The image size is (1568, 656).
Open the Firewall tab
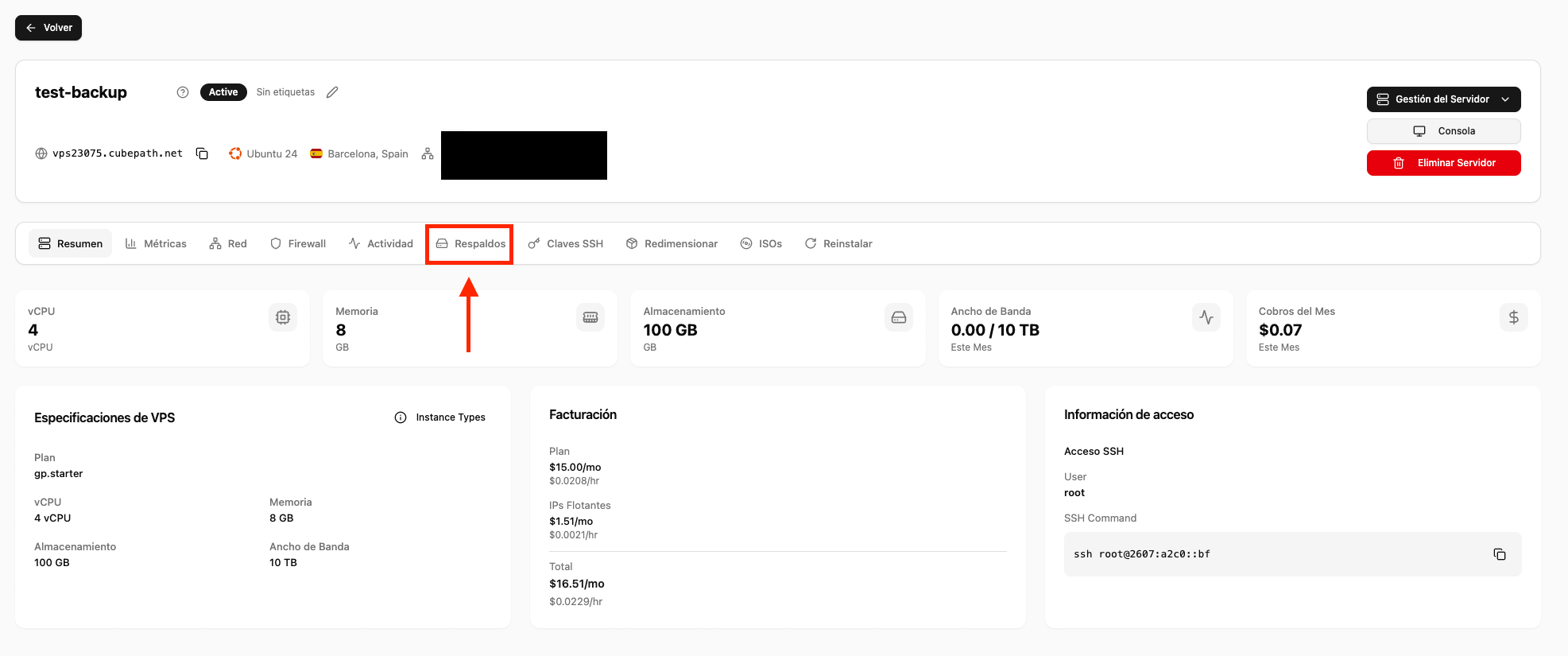pos(298,244)
